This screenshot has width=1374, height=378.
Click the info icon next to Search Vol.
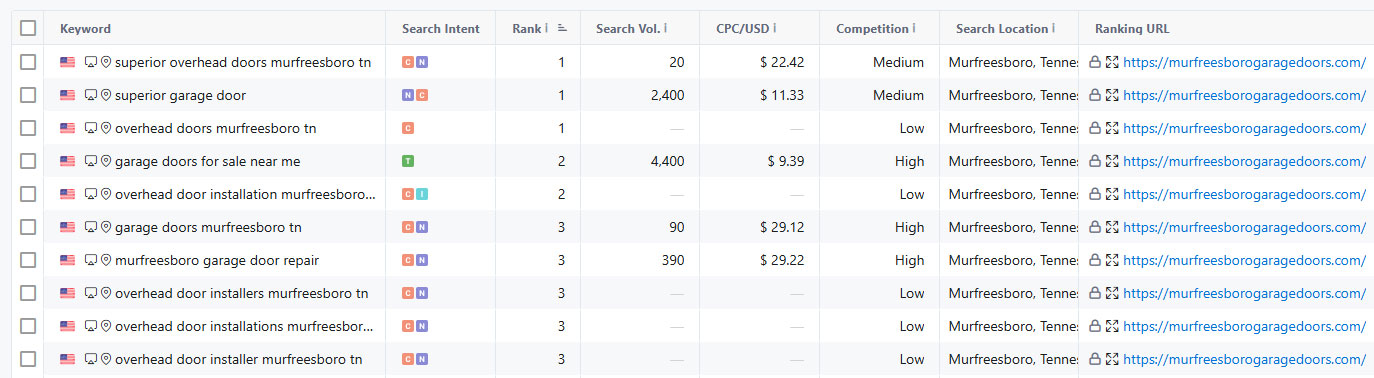[x=665, y=28]
